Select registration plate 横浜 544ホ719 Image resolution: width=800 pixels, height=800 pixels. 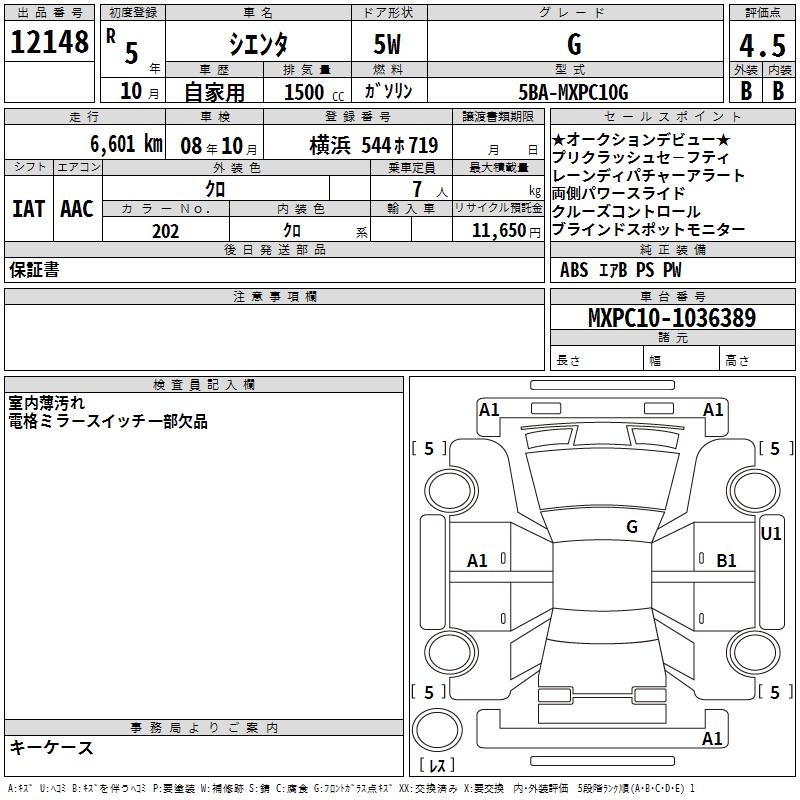(x=373, y=145)
